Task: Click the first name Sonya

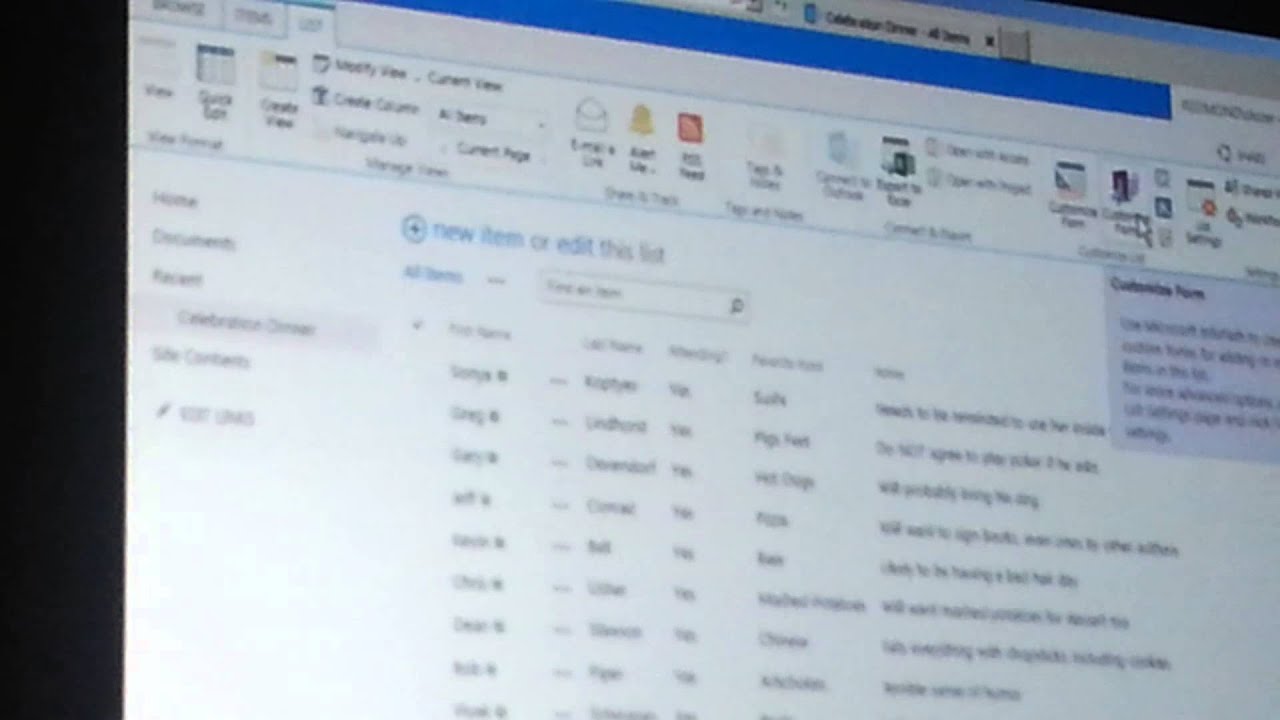Action: coord(470,373)
